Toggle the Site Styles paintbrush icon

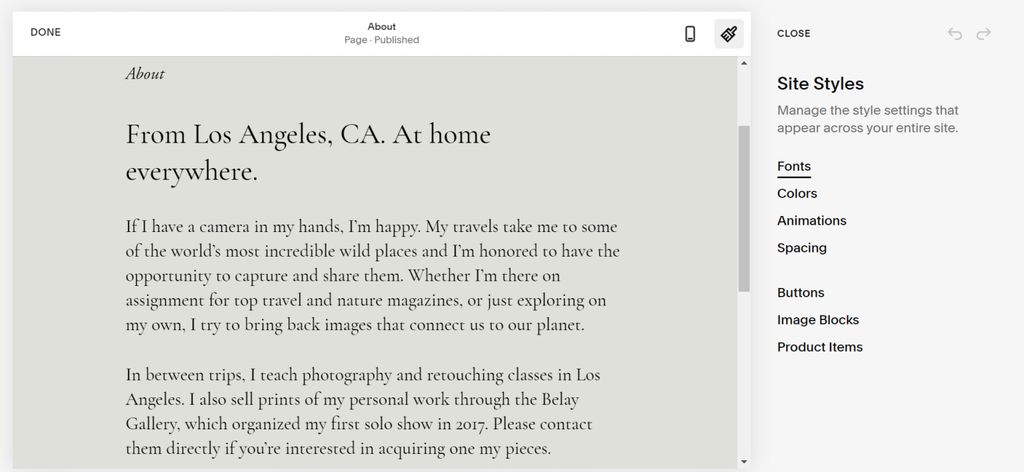729,33
